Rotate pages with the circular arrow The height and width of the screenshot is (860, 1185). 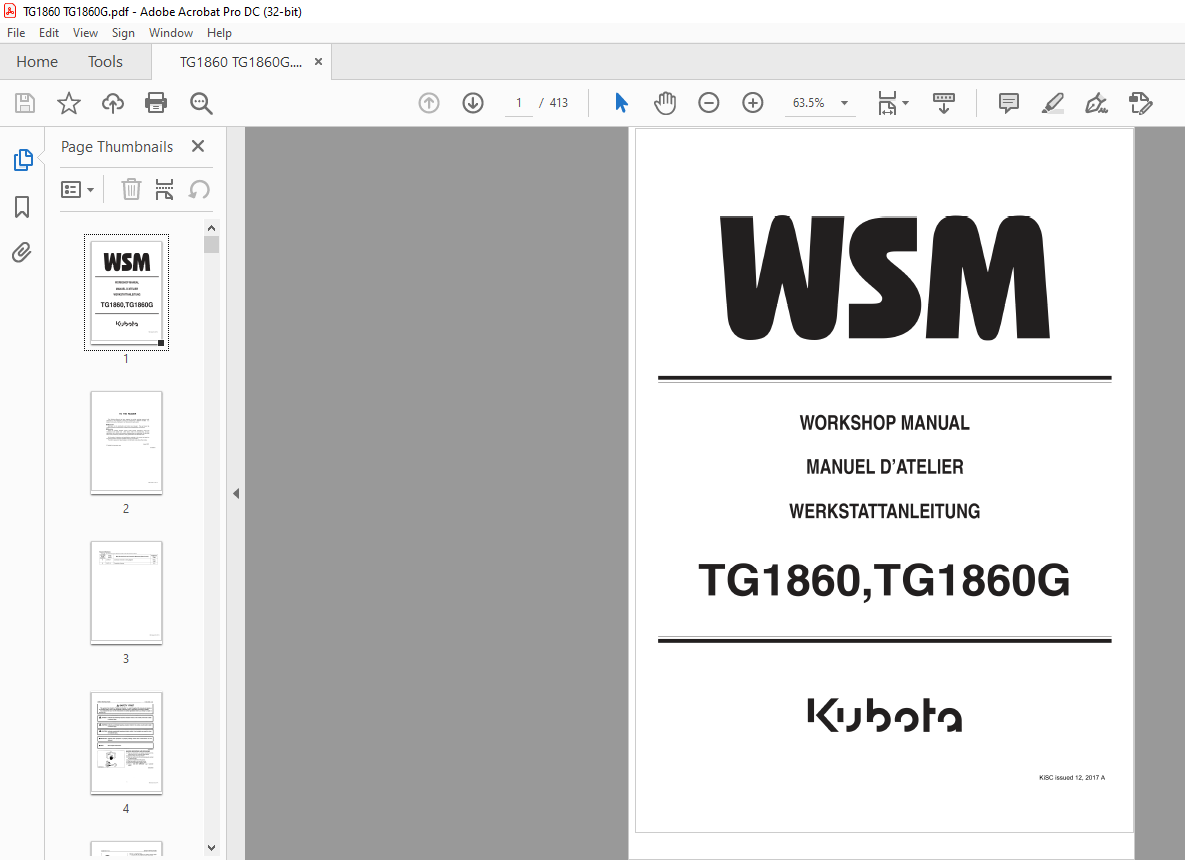click(199, 189)
